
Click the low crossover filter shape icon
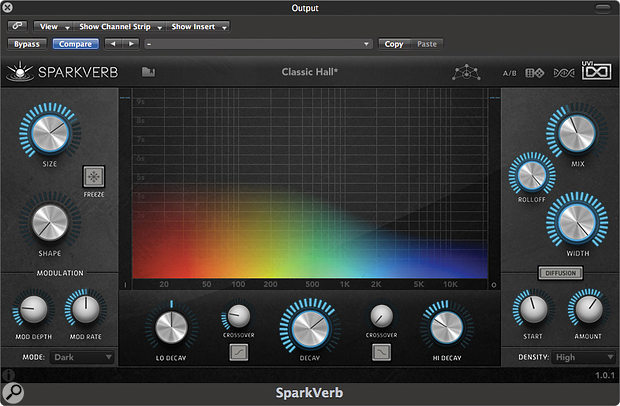239,352
